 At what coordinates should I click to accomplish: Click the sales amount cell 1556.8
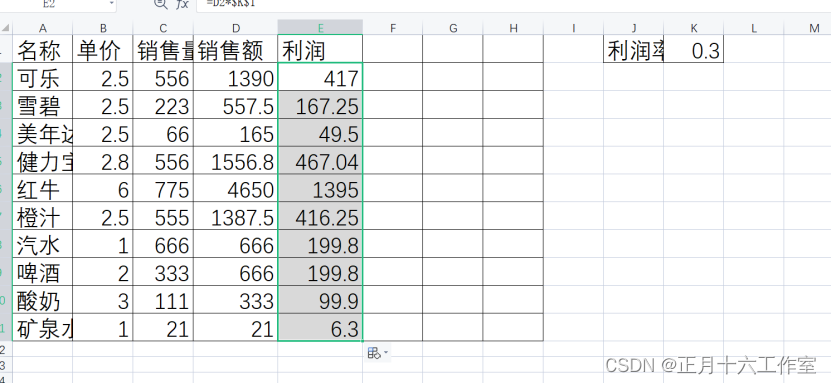[236, 161]
